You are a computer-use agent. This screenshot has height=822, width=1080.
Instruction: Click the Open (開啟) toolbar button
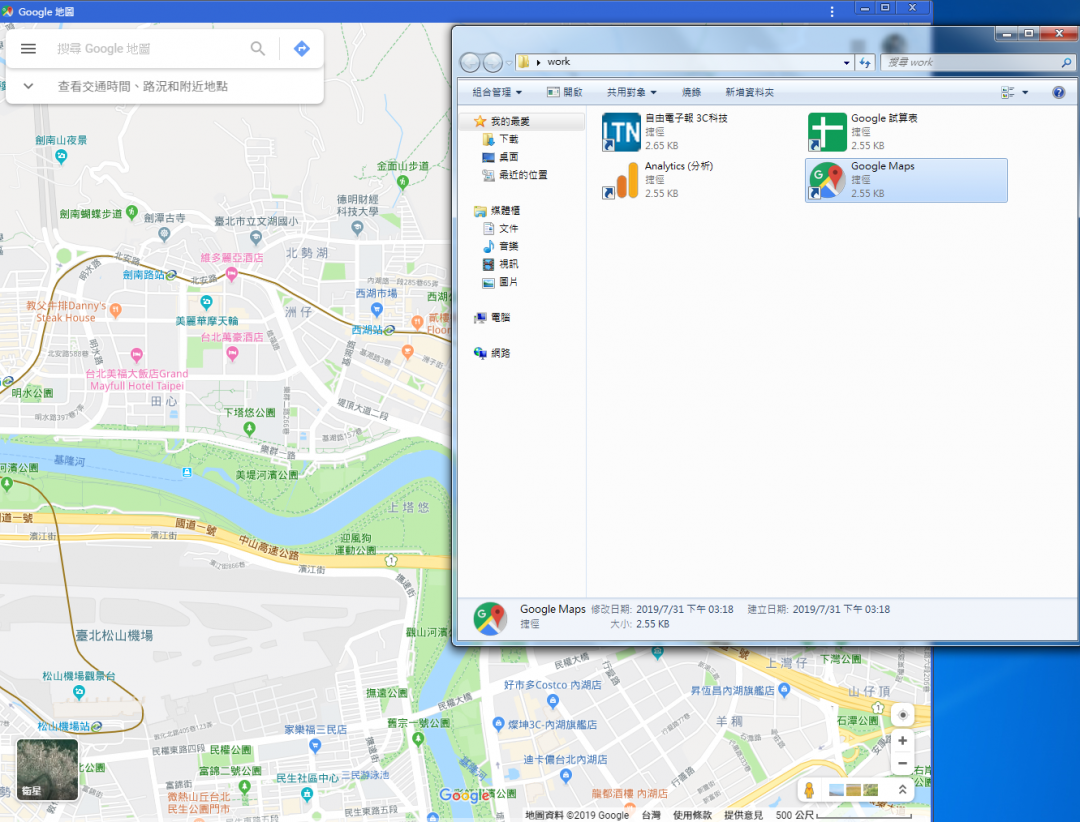click(x=565, y=92)
